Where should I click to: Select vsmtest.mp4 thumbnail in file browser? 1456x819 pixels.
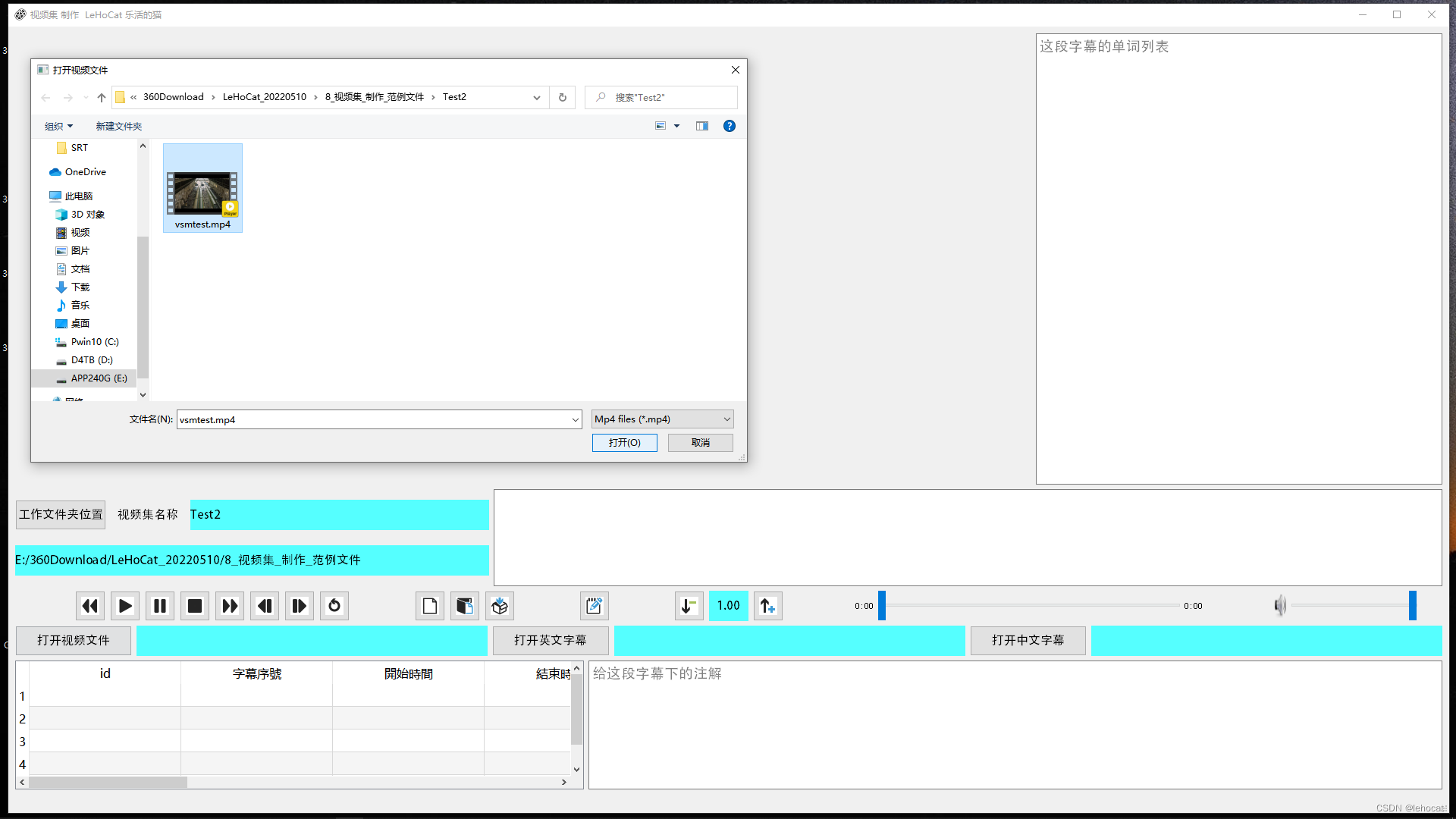click(x=202, y=188)
